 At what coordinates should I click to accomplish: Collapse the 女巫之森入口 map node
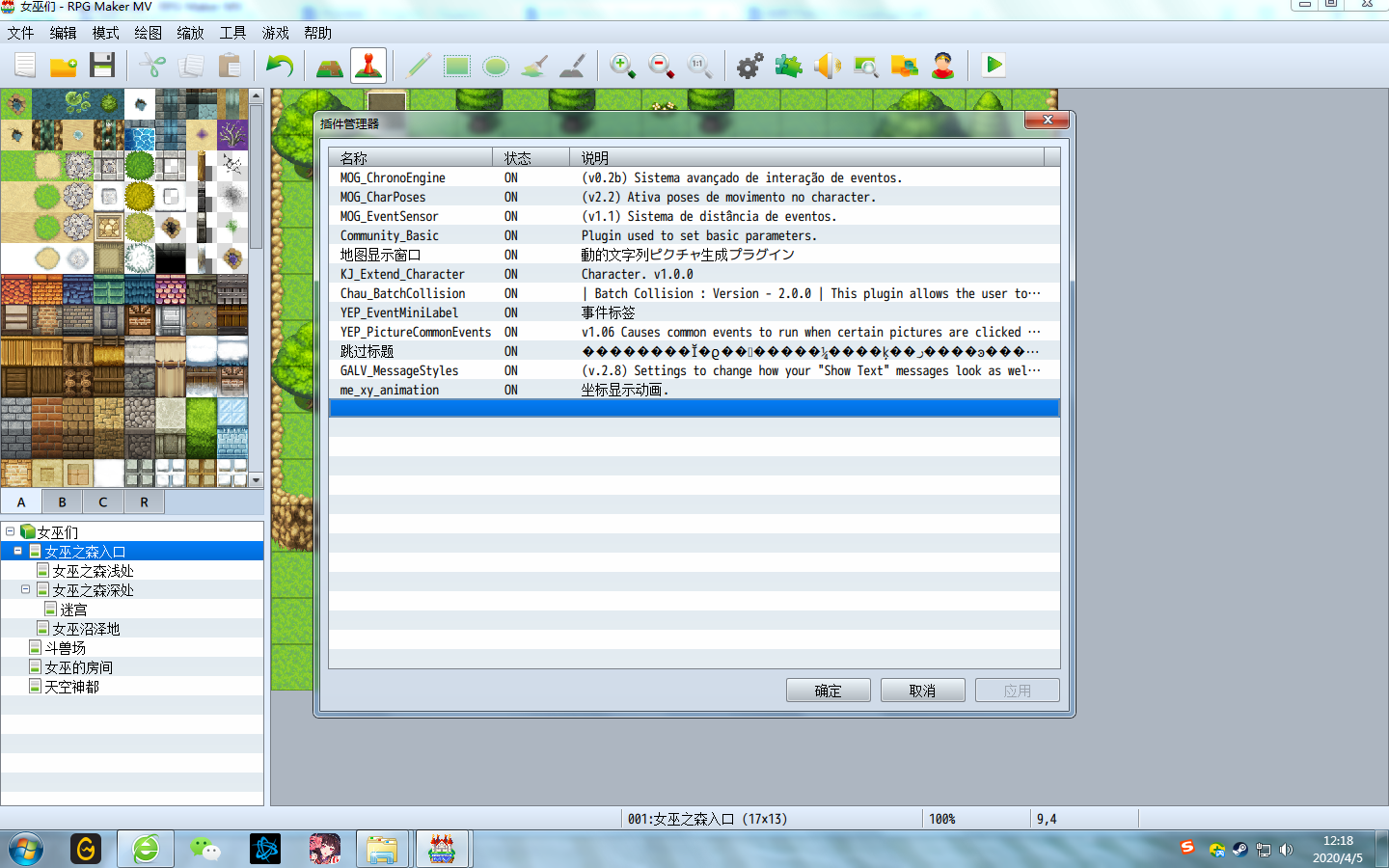point(17,551)
